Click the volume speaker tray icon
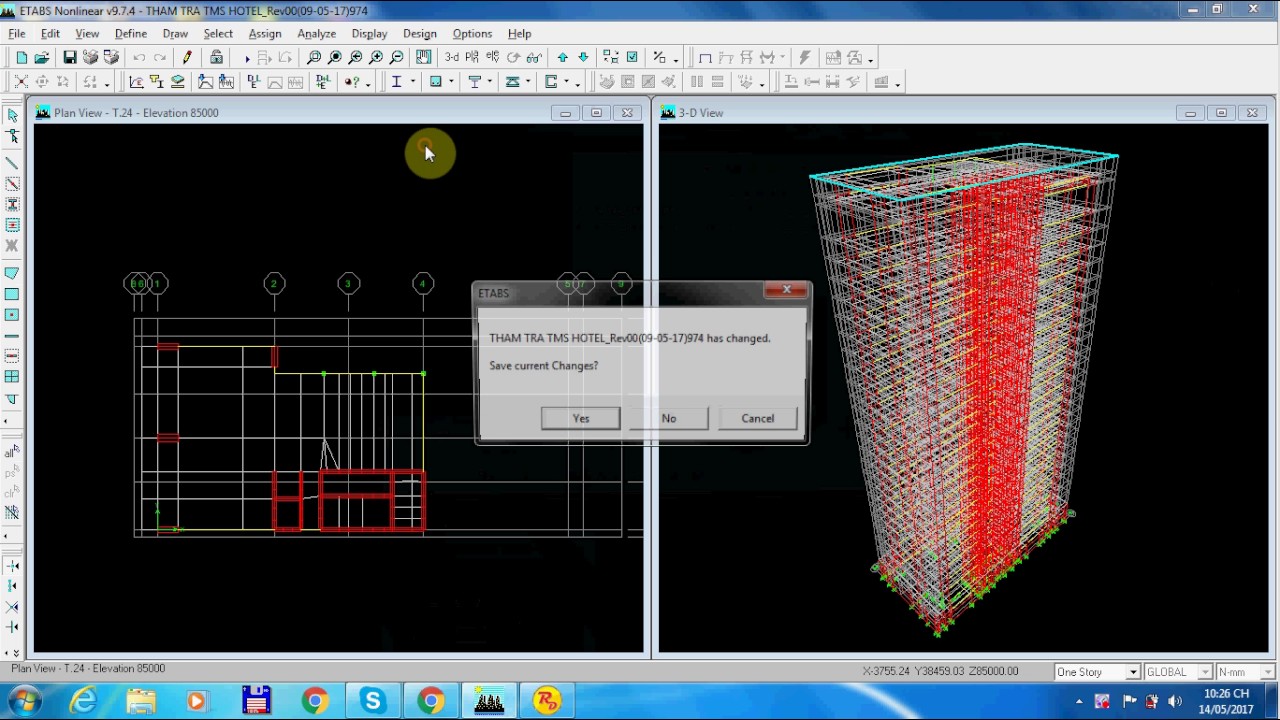This screenshot has width=1280, height=720. coord(1175,701)
